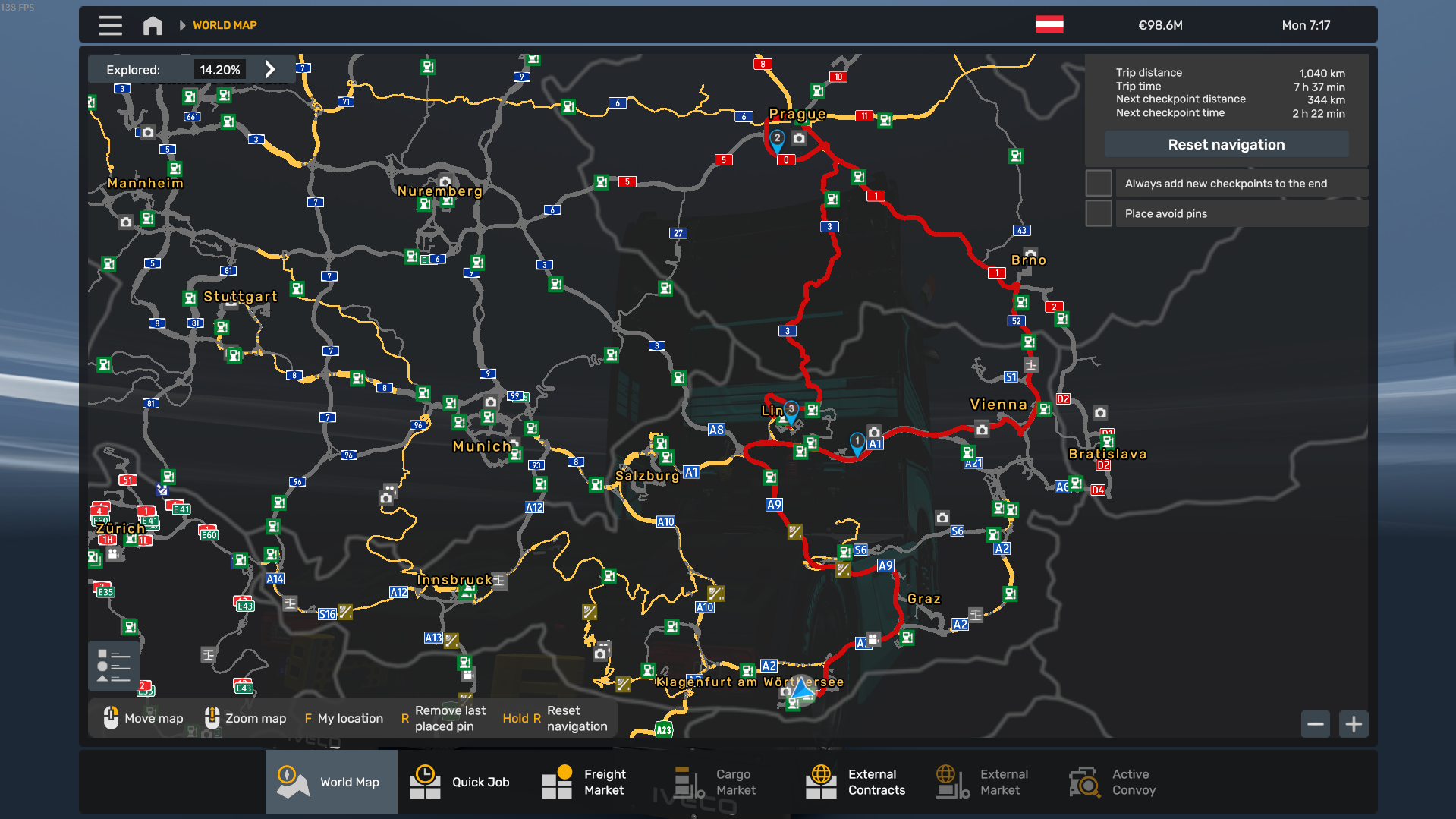Screen dimensions: 1456x819
Task: Click the WORLD MAP breadcrumb title
Action: click(x=225, y=25)
